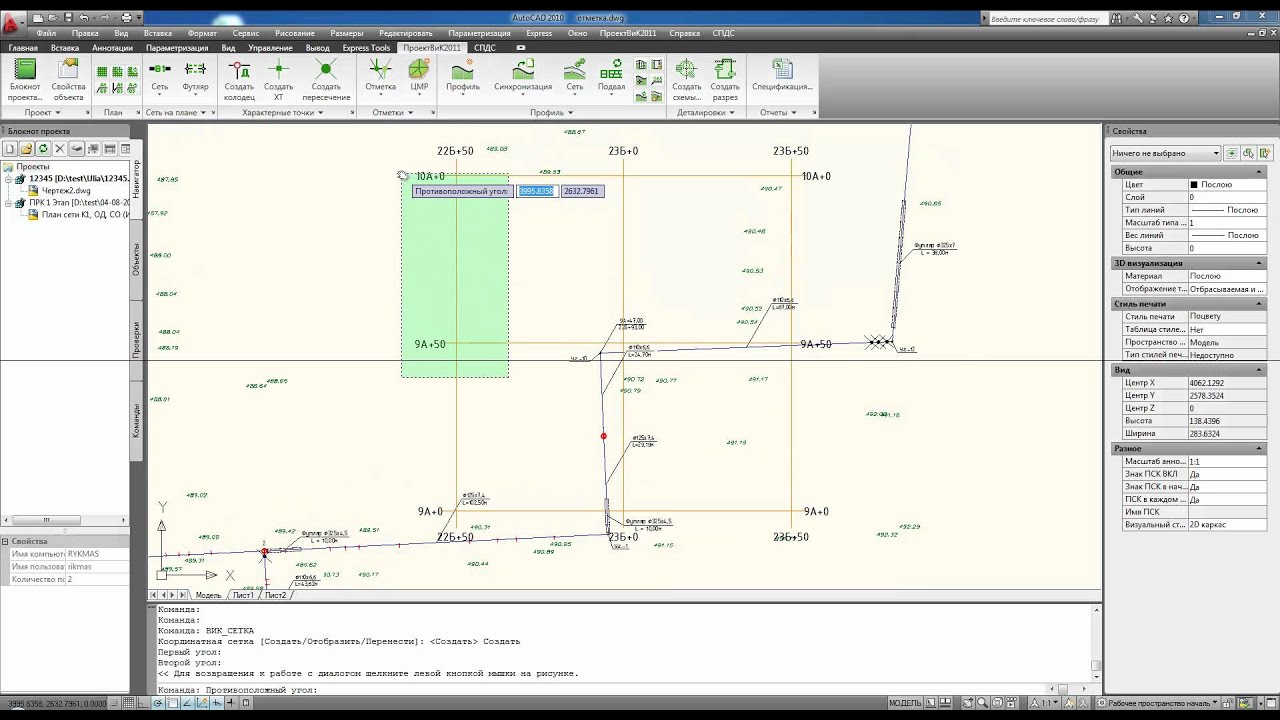The height and width of the screenshot is (720, 1280).
Task: Click new project icon in Блокнот проекта
Action: pos(10,149)
